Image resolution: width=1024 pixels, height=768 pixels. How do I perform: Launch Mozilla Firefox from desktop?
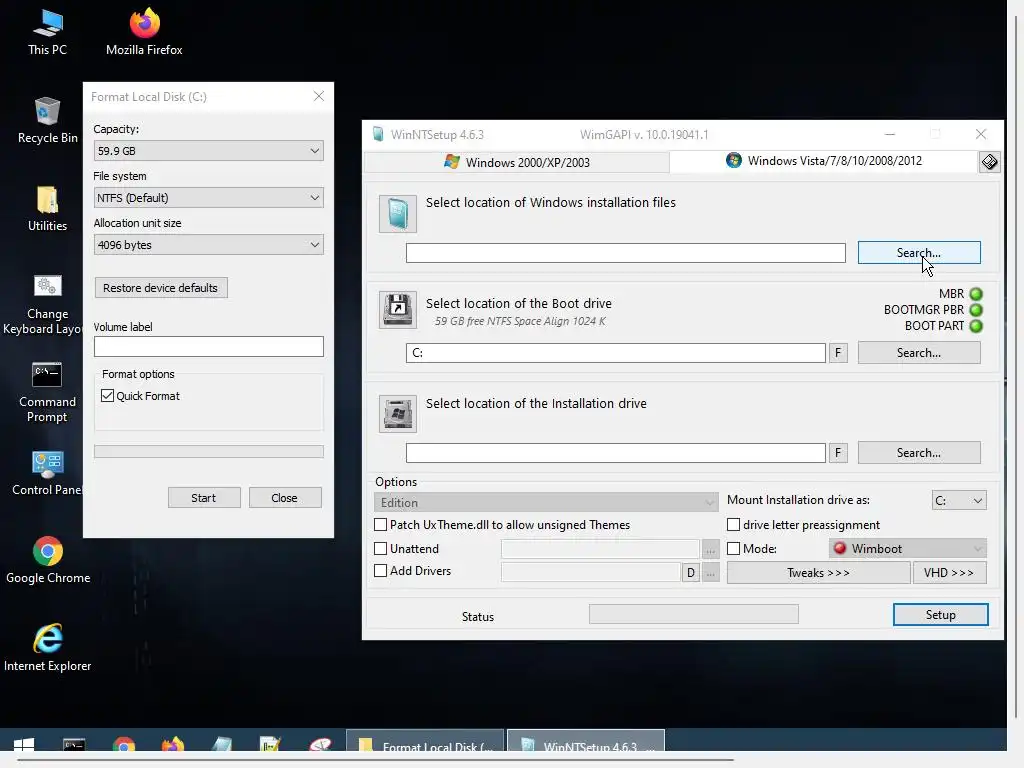pos(144,33)
